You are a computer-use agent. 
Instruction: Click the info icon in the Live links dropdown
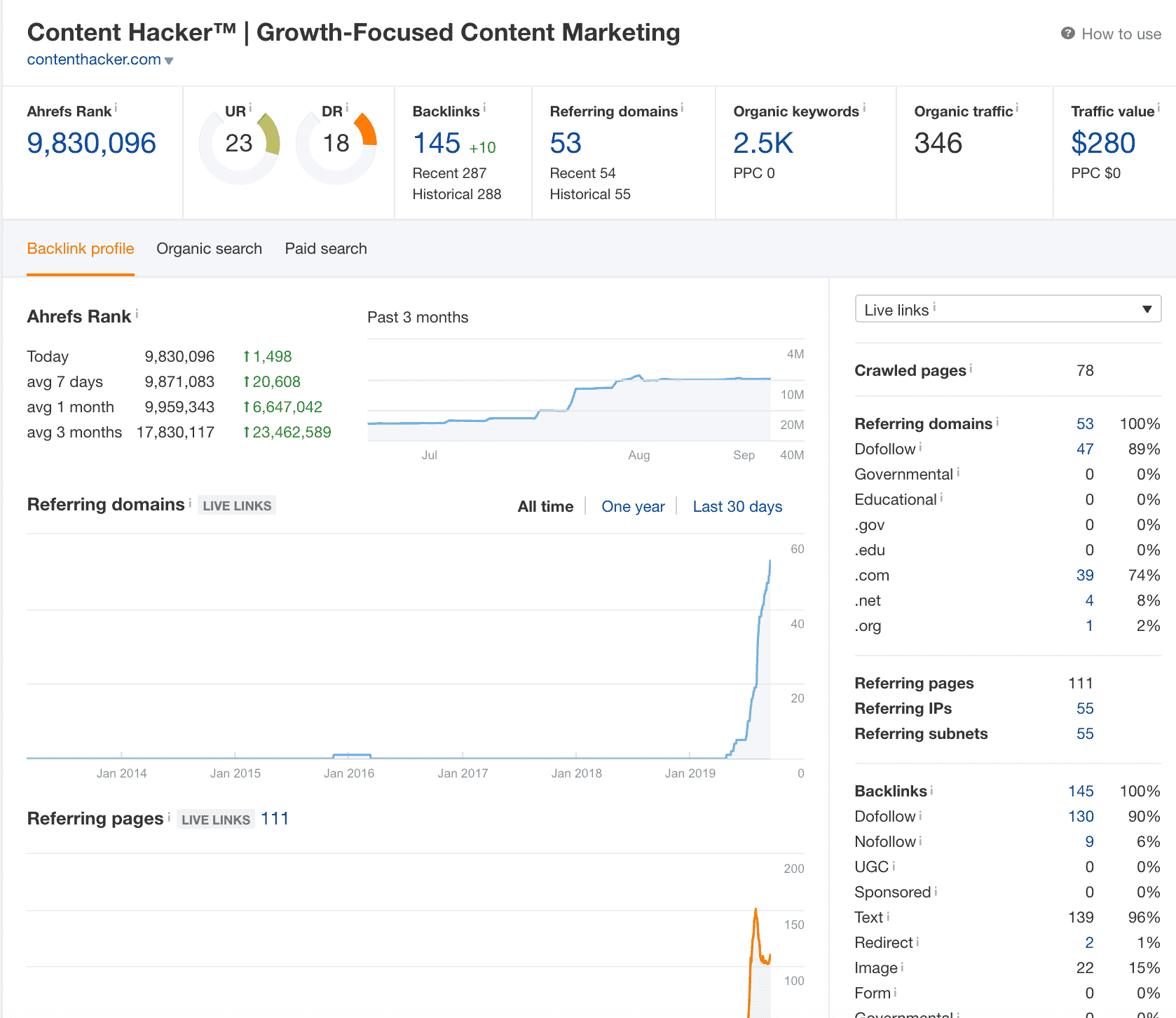coord(934,307)
